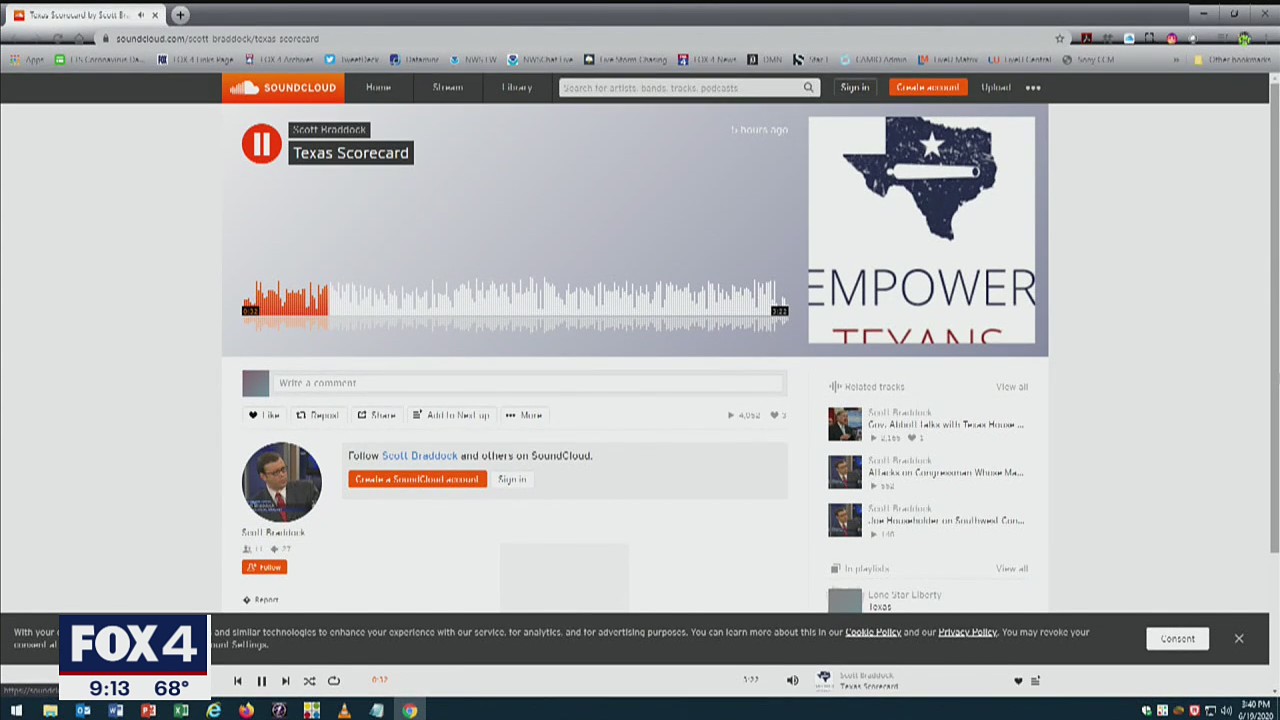Screen dimensions: 1280x720
Task: Open Word from the taskbar
Action: tap(116, 711)
